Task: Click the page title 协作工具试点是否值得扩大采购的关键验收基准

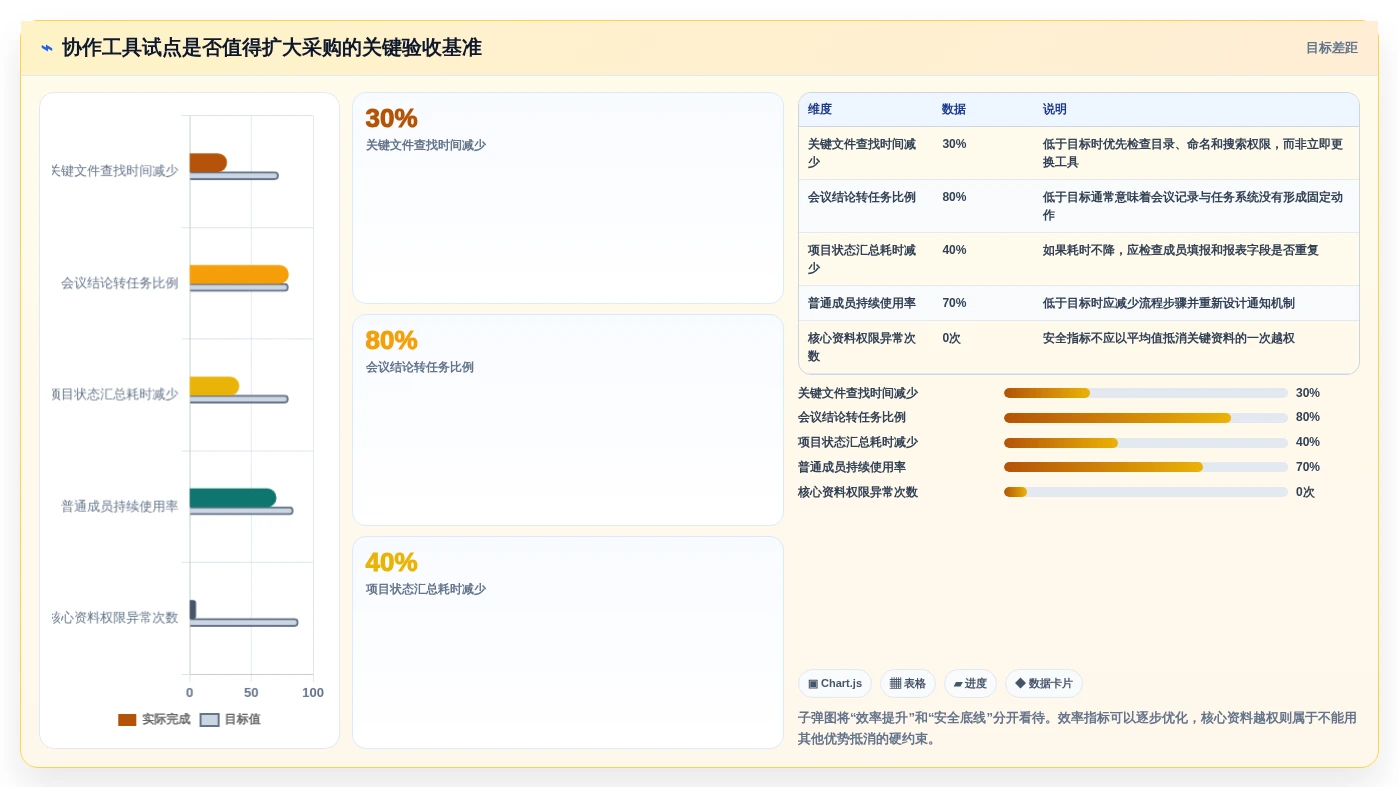Action: tap(272, 48)
